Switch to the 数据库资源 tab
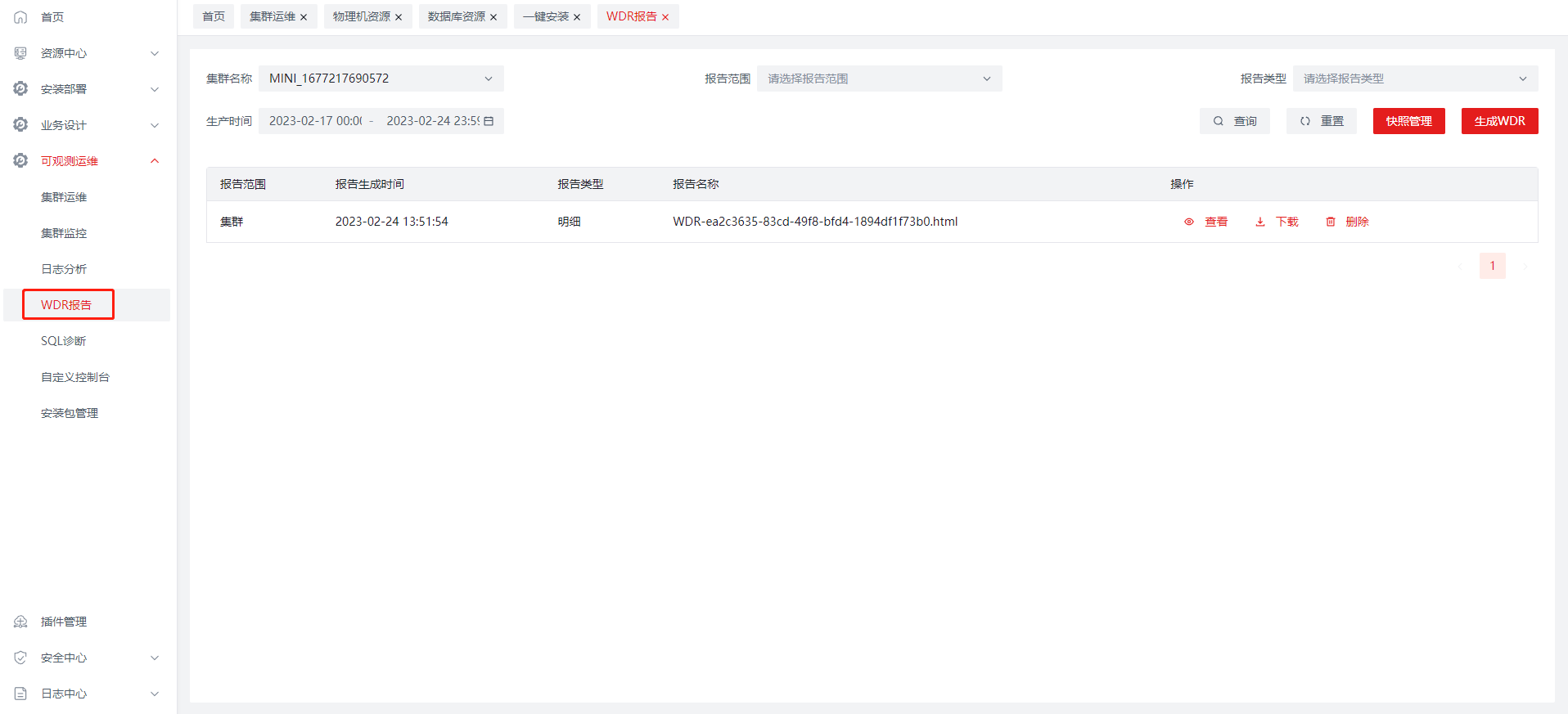1568x714 pixels. tap(456, 16)
